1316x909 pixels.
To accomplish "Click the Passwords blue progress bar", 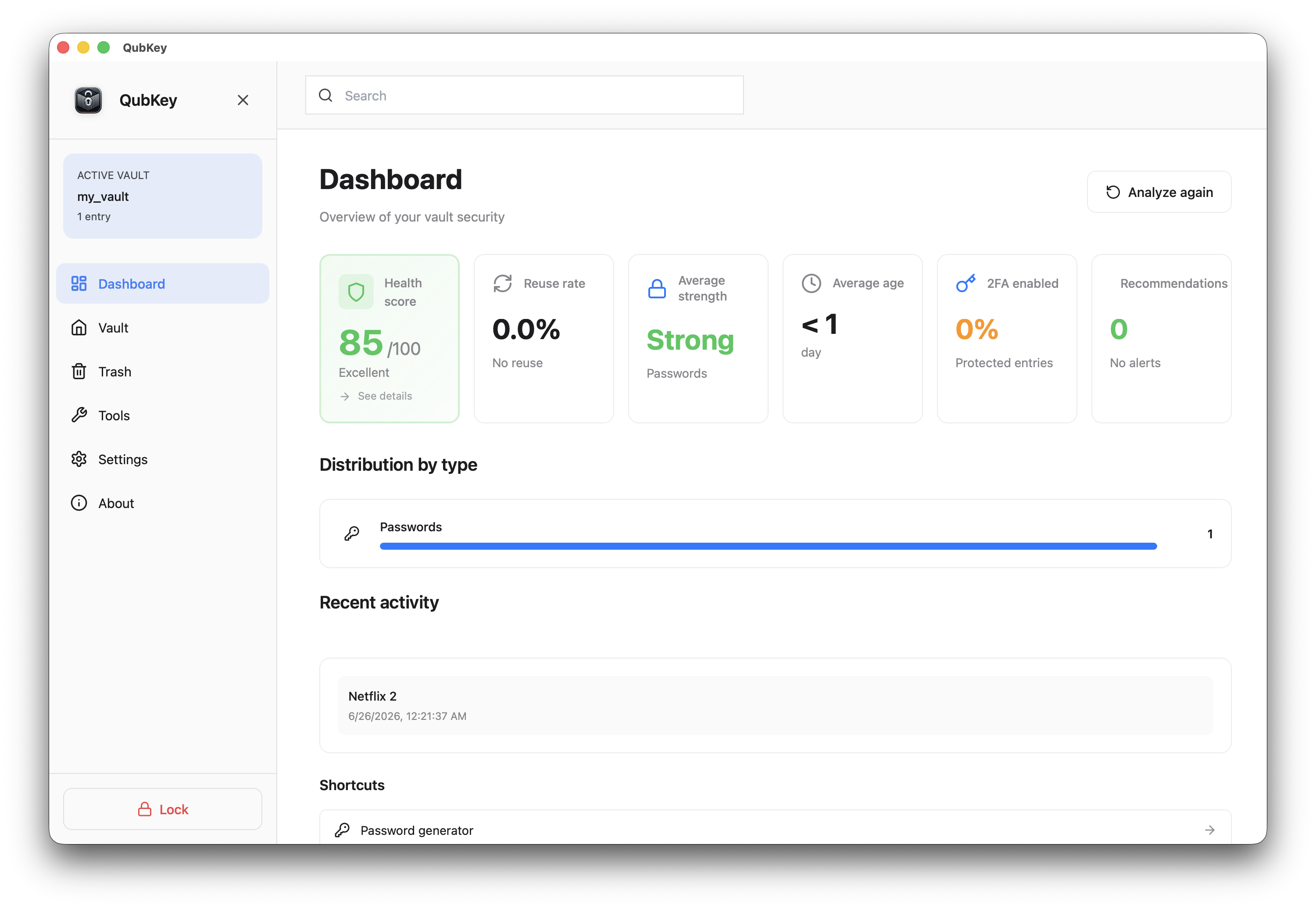I will [x=768, y=546].
